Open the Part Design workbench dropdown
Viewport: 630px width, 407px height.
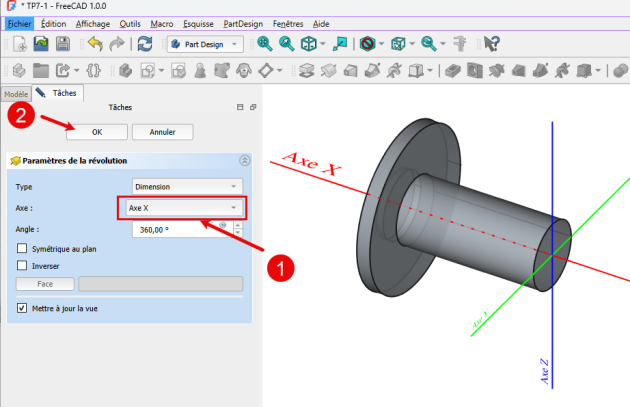(x=205, y=44)
